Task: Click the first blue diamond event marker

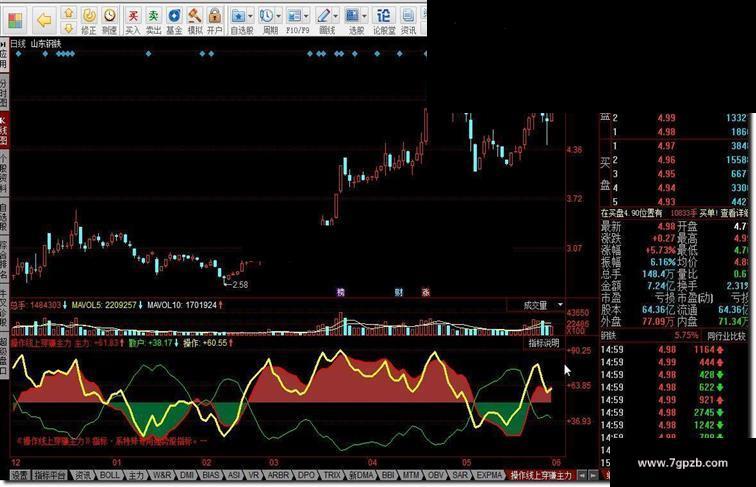Action: tap(18, 54)
